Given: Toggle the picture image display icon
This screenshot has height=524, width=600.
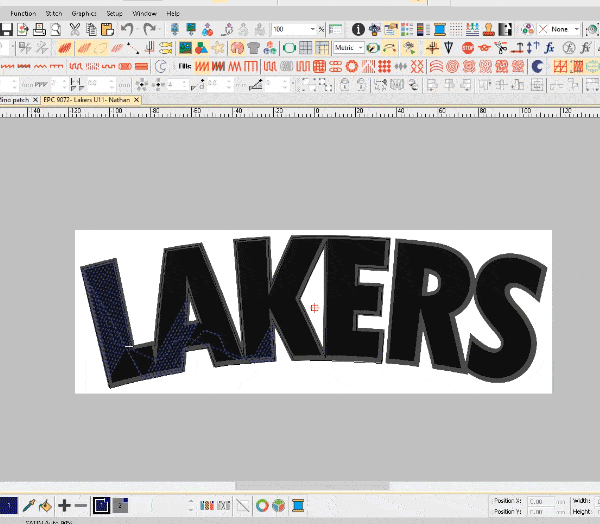Looking at the screenshot, I should (x=186, y=48).
